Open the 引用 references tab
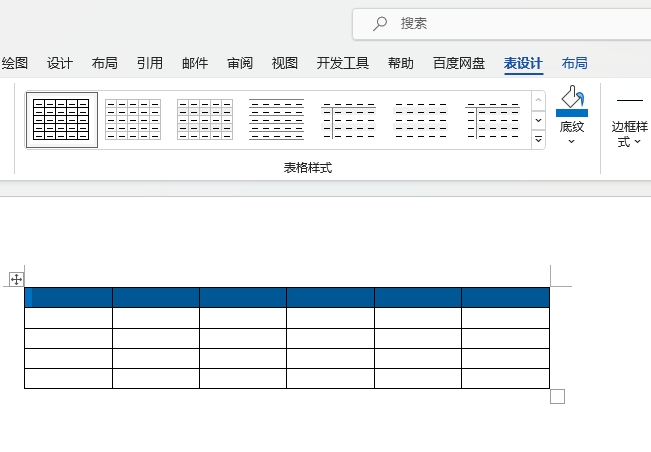The image size is (651, 452). [150, 64]
